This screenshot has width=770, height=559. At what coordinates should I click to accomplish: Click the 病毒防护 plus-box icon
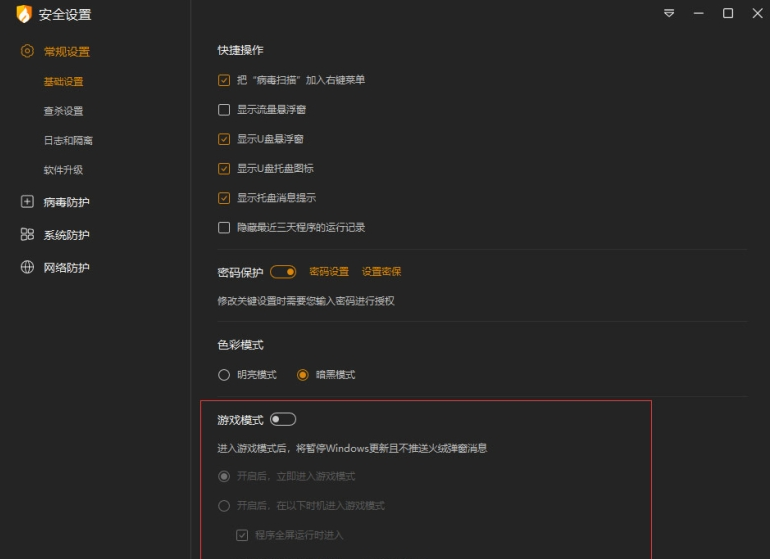click(27, 201)
